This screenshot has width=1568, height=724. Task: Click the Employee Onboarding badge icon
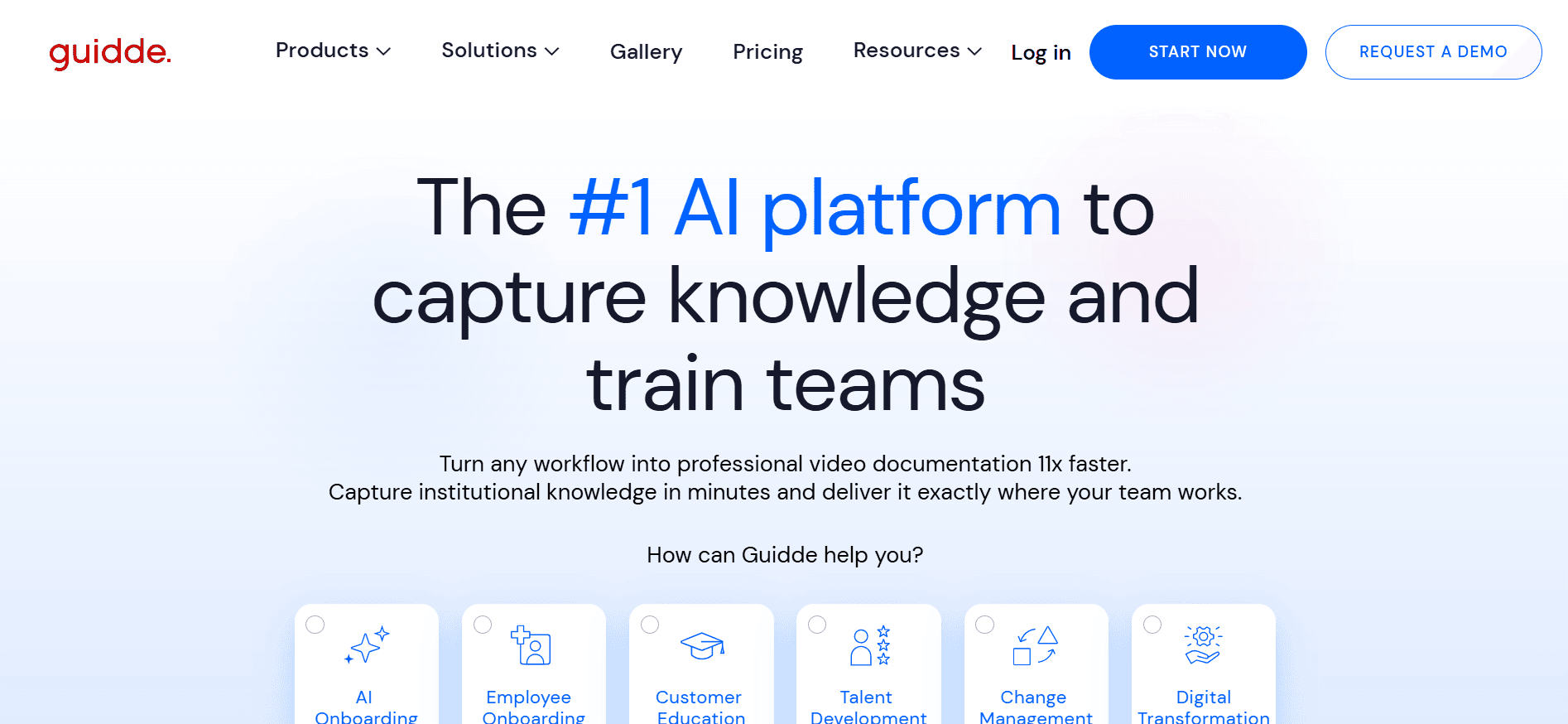[x=531, y=645]
